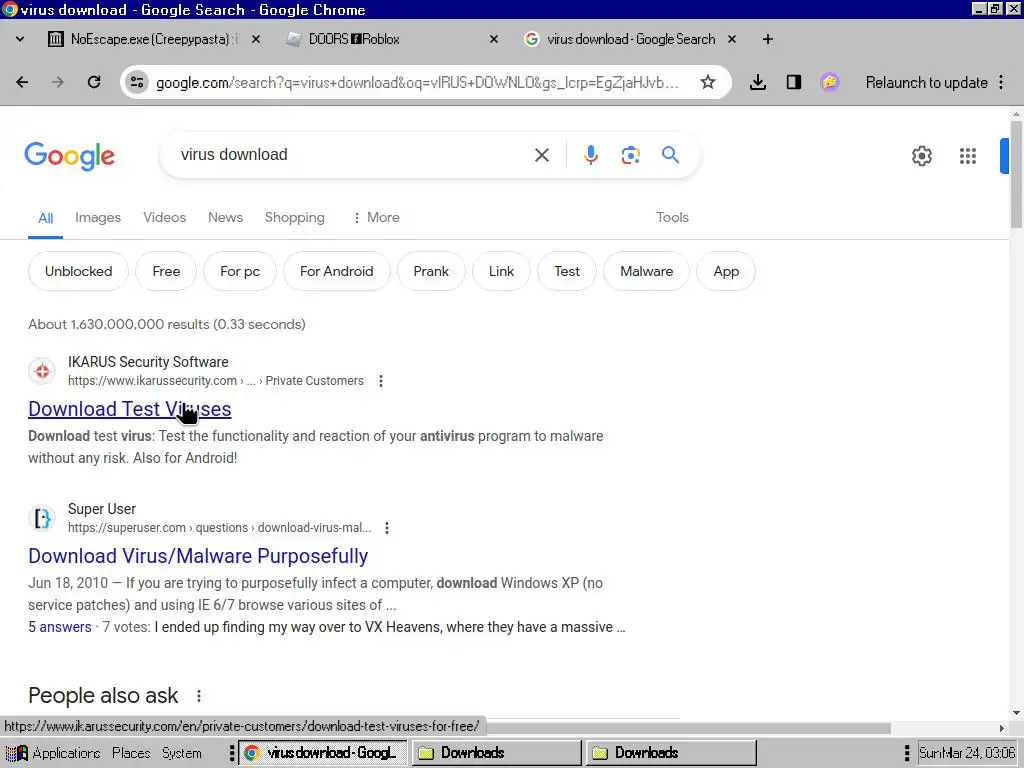Screen dimensions: 1024x768
Task: Go back with the browser back arrow
Action: [x=22, y=82]
